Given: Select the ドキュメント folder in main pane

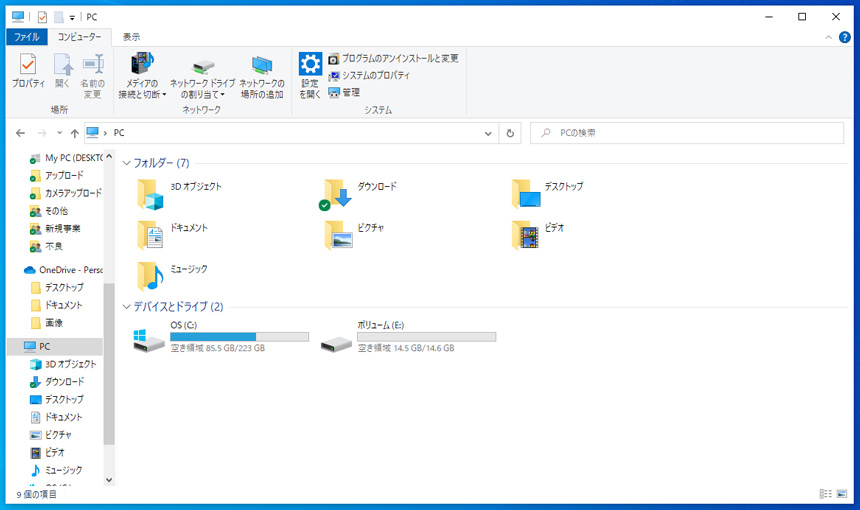Looking at the screenshot, I should [x=172, y=235].
